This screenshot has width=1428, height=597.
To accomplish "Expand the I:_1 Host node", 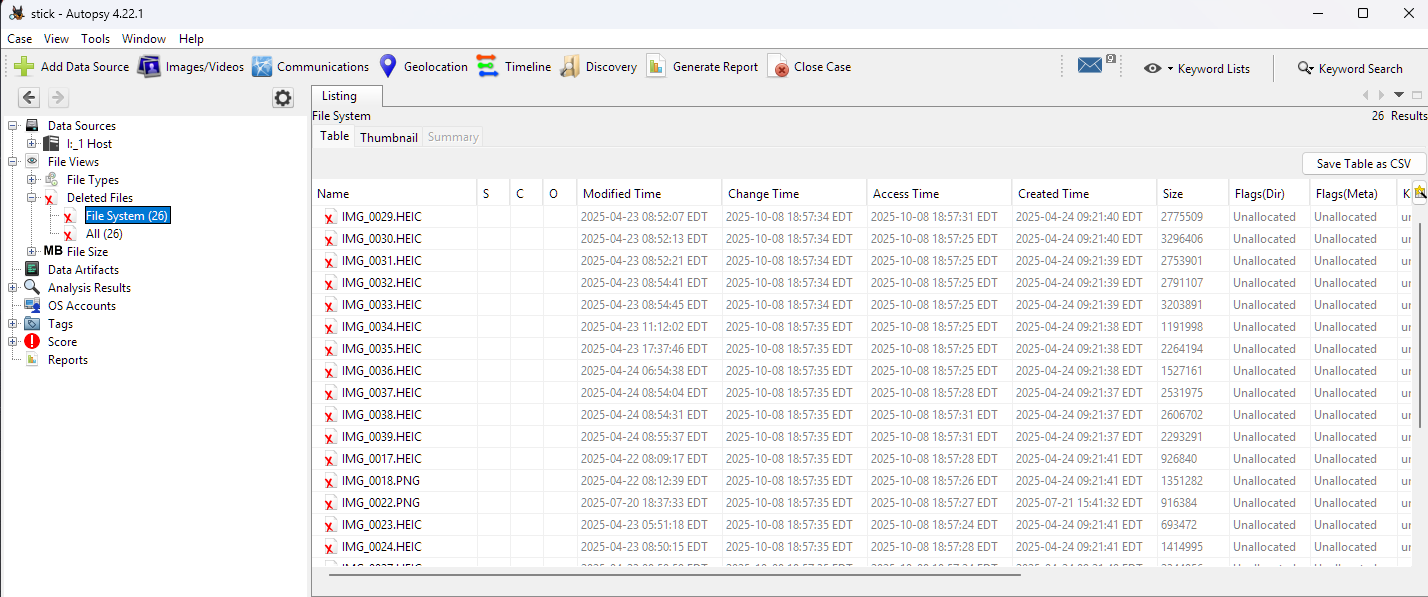I will (32, 144).
